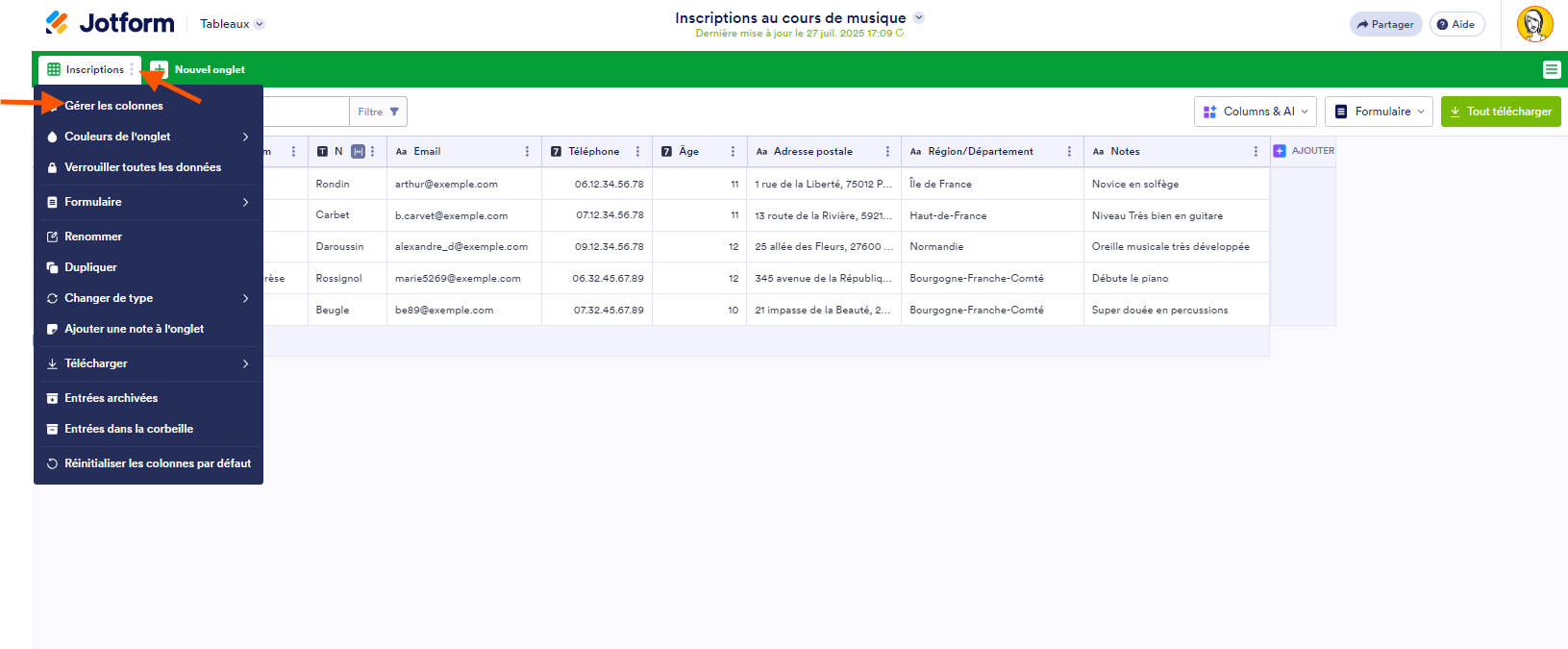This screenshot has height=649, width=1568.
Task: Select Verrouiller toutes les données
Action: click(x=149, y=167)
